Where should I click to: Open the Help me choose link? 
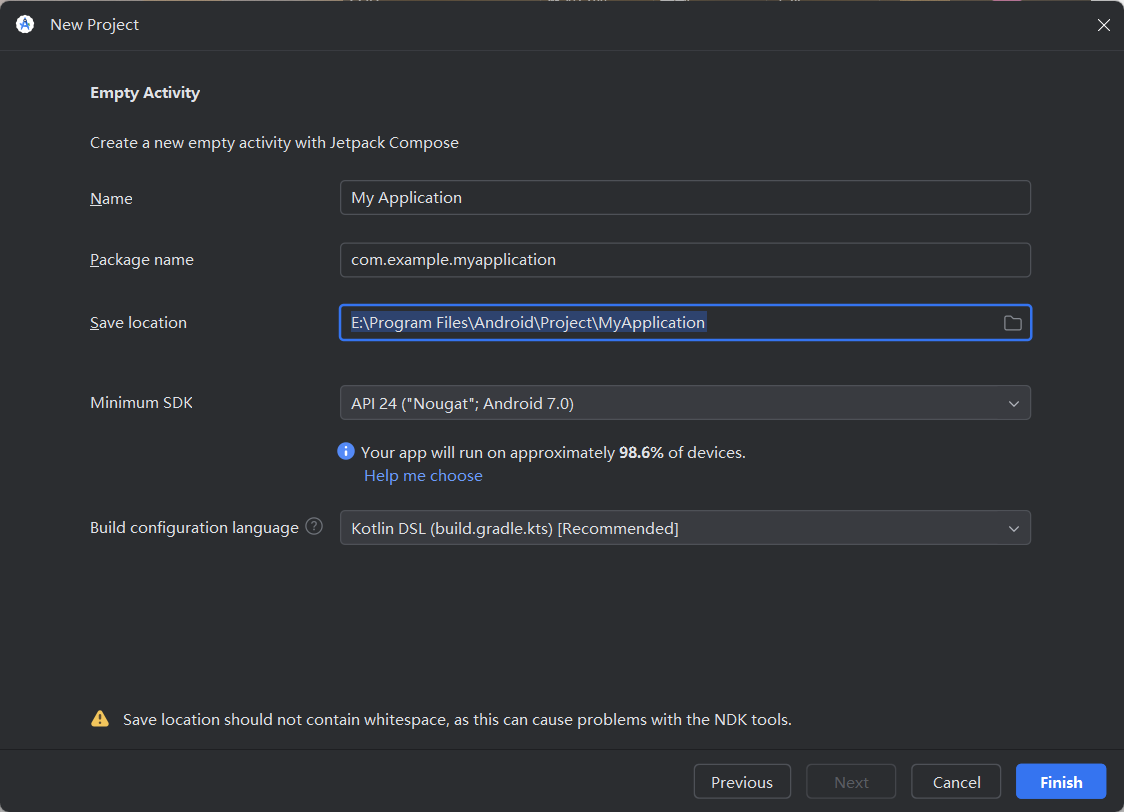[423, 476]
